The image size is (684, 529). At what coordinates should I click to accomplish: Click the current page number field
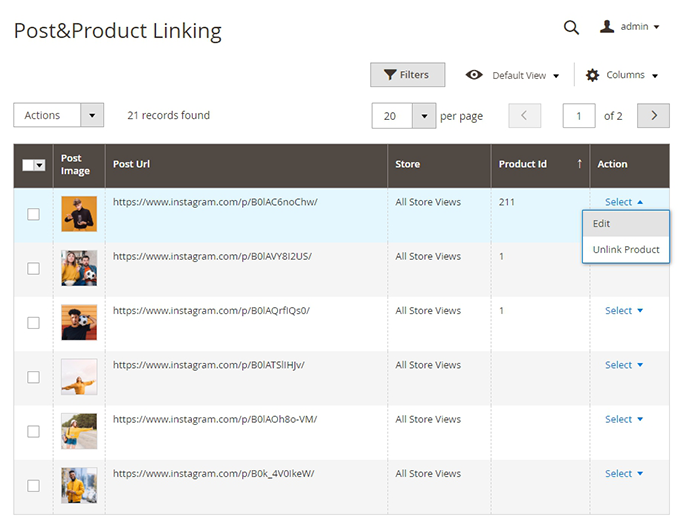(579, 116)
